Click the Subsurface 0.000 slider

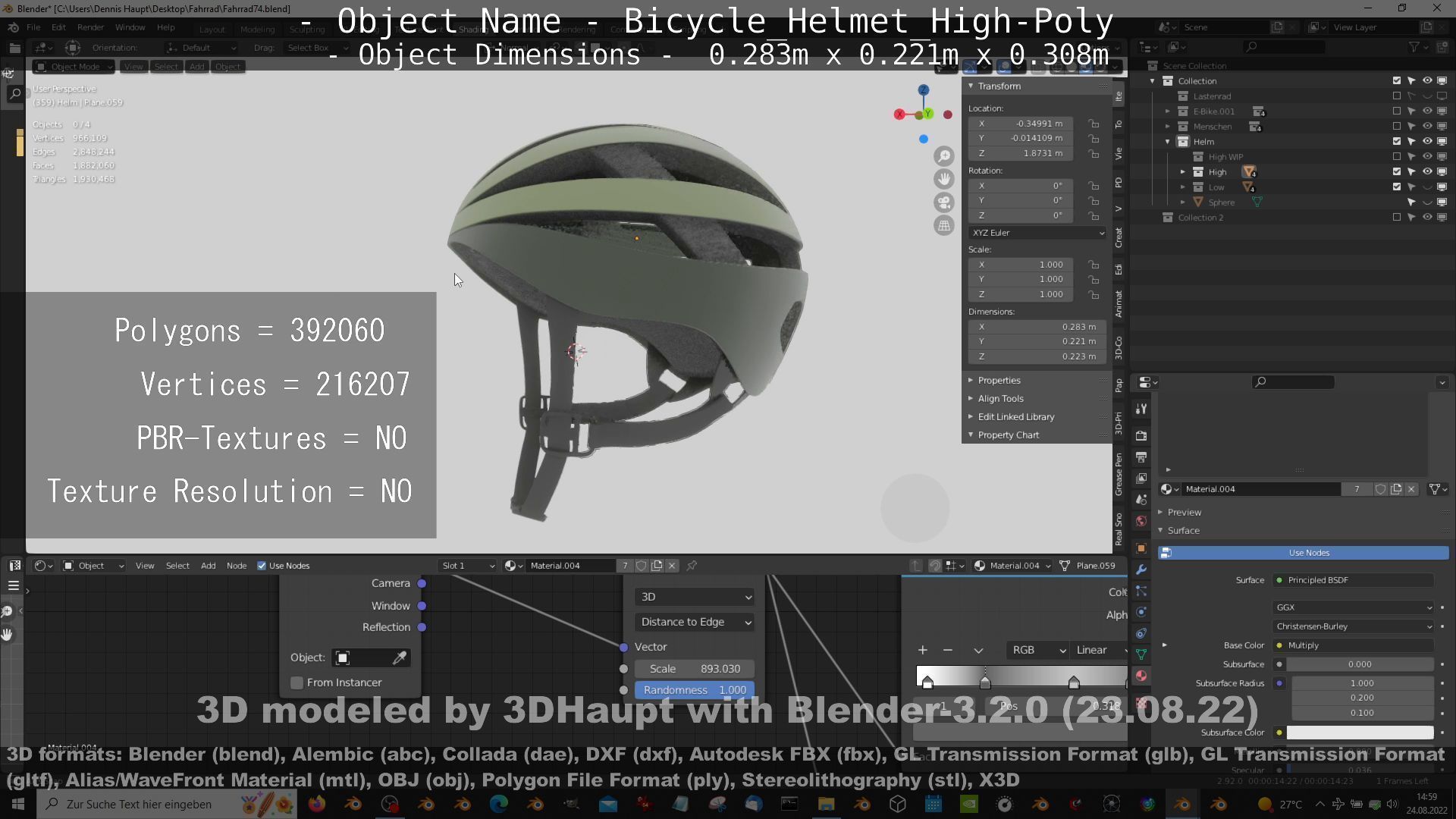(x=1360, y=664)
